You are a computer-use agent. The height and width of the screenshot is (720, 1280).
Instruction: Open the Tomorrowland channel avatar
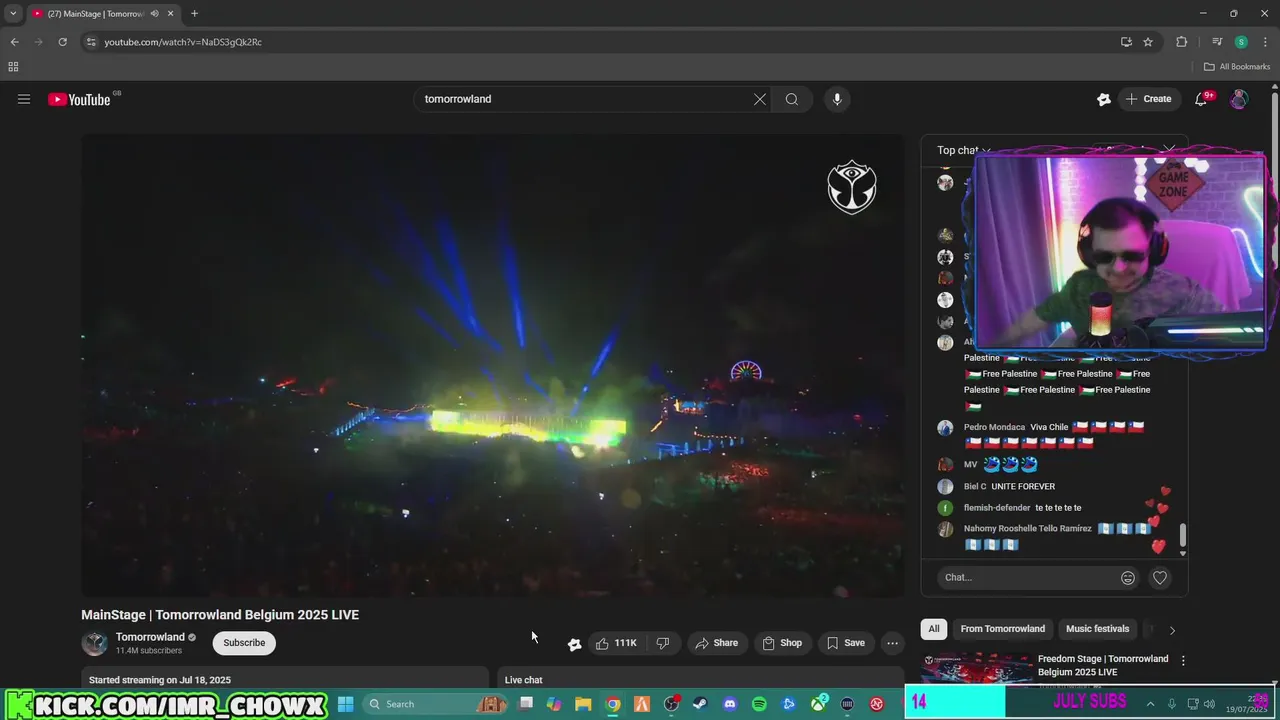click(x=95, y=643)
